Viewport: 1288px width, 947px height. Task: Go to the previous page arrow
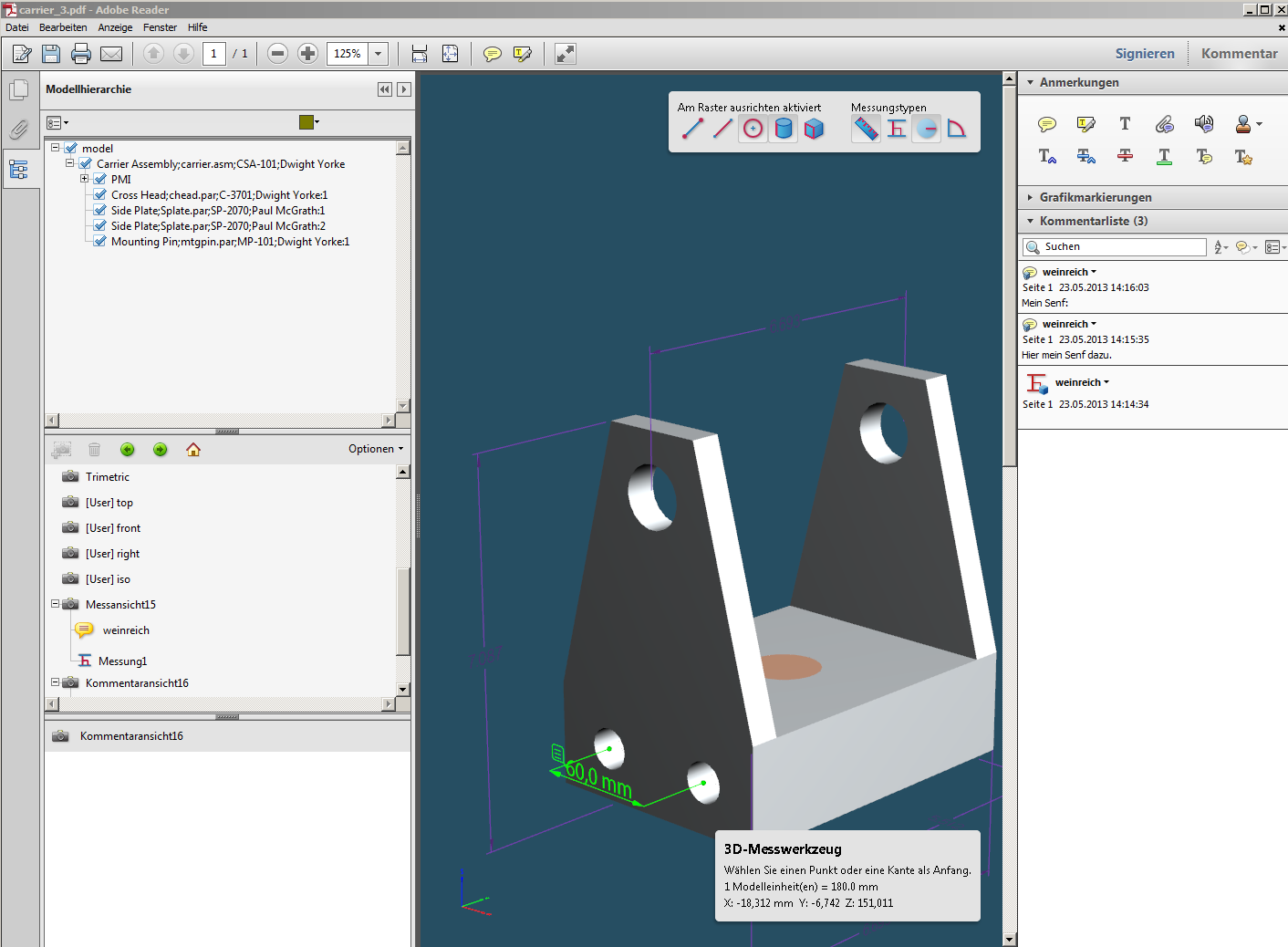tap(153, 54)
